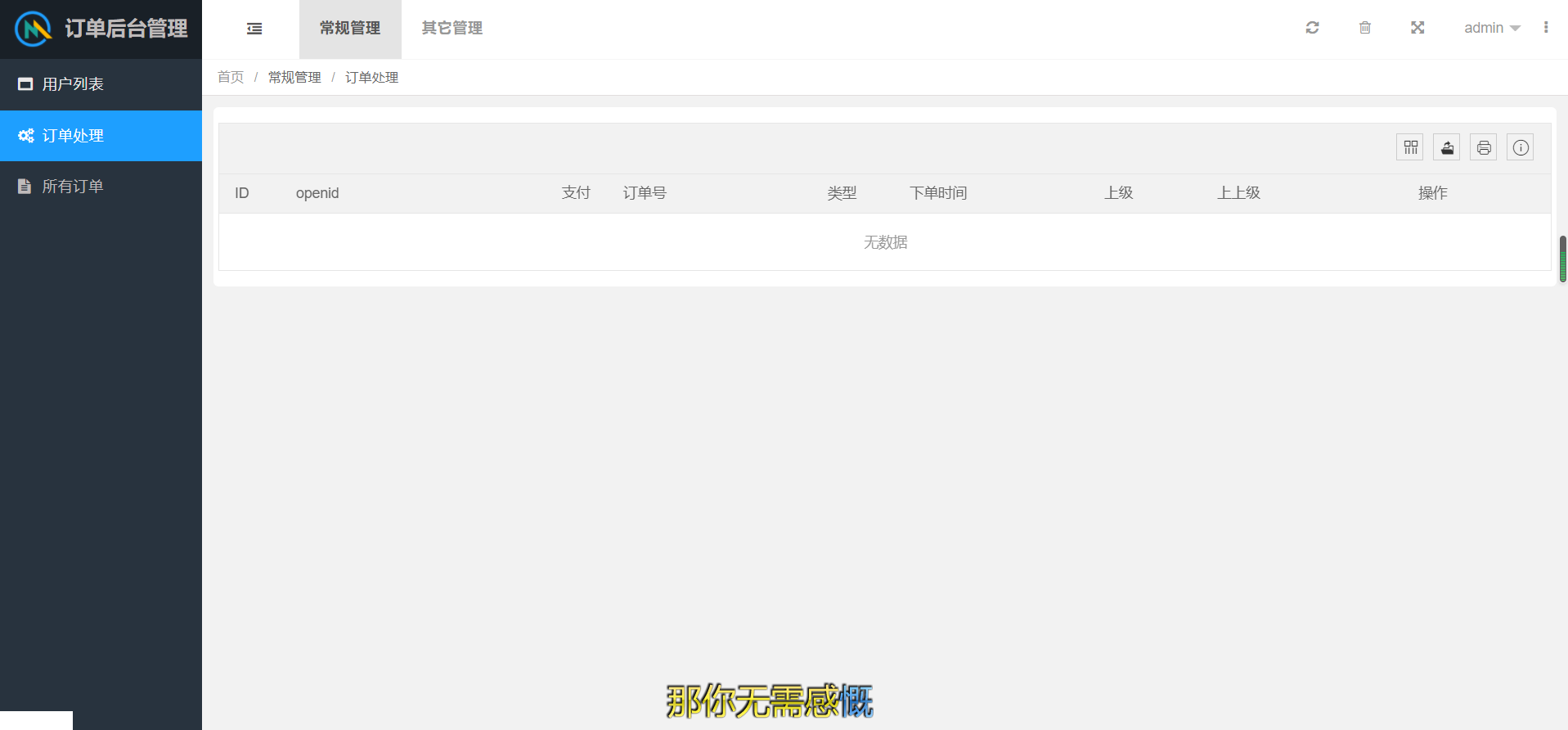This screenshot has width=1568, height=730.
Task: Open 所有订单 in the sidebar
Action: point(73,187)
